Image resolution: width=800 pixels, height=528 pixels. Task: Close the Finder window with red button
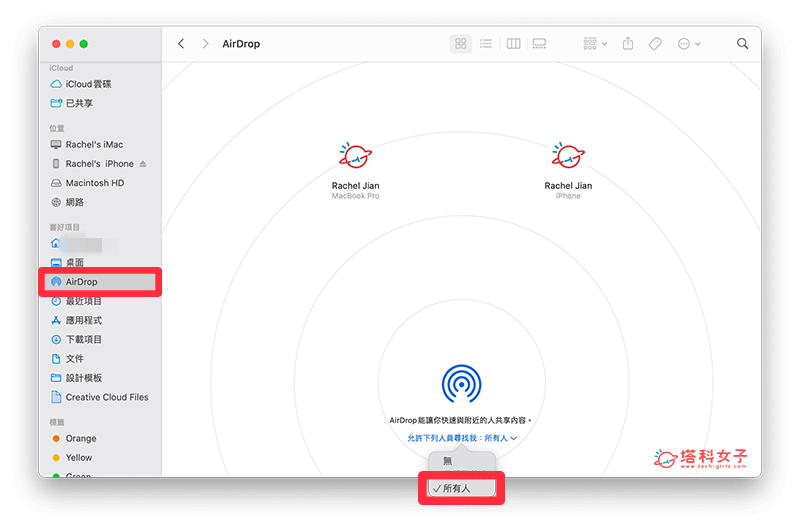click(56, 44)
